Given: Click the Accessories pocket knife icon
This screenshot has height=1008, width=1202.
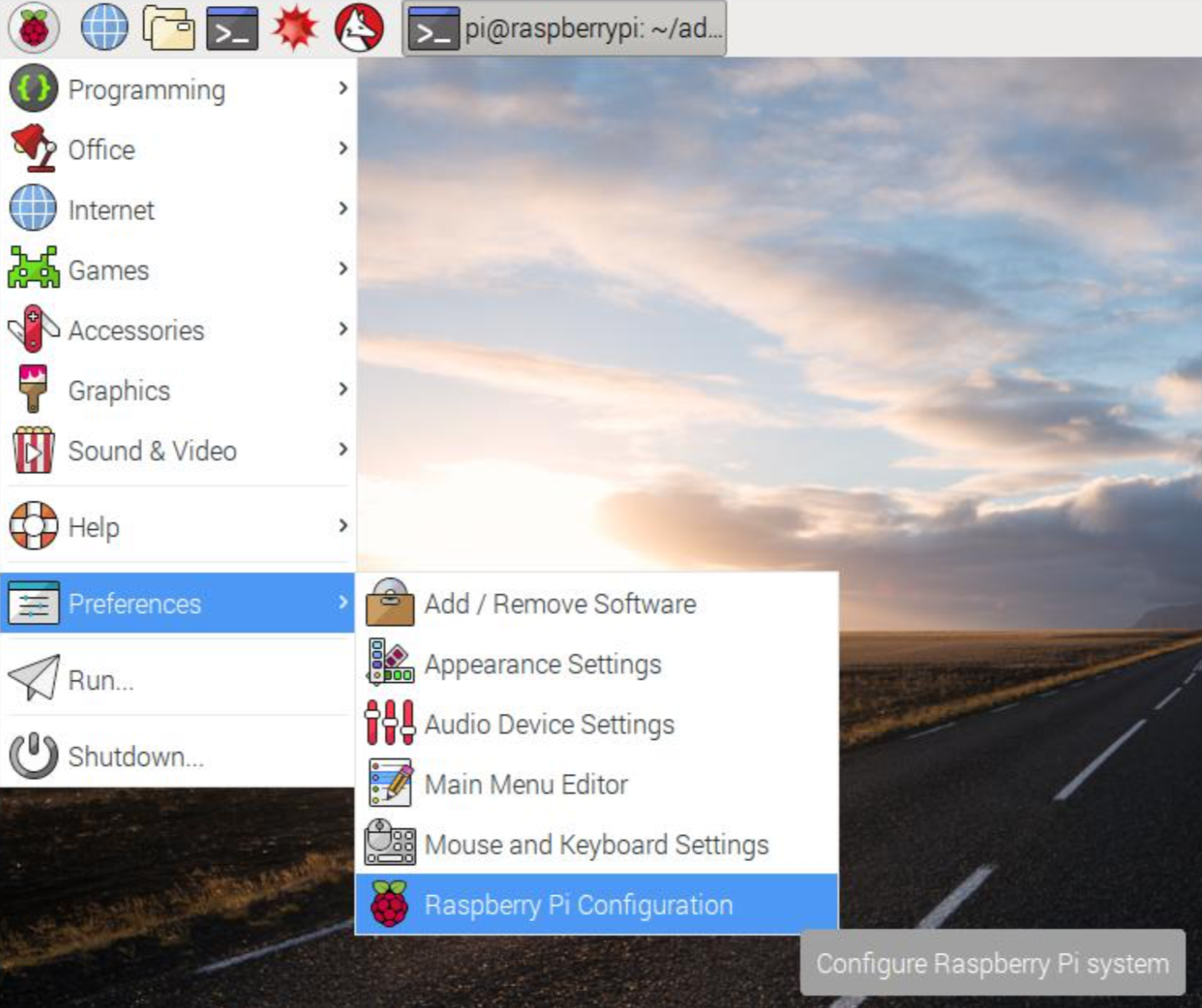Looking at the screenshot, I should (33, 328).
